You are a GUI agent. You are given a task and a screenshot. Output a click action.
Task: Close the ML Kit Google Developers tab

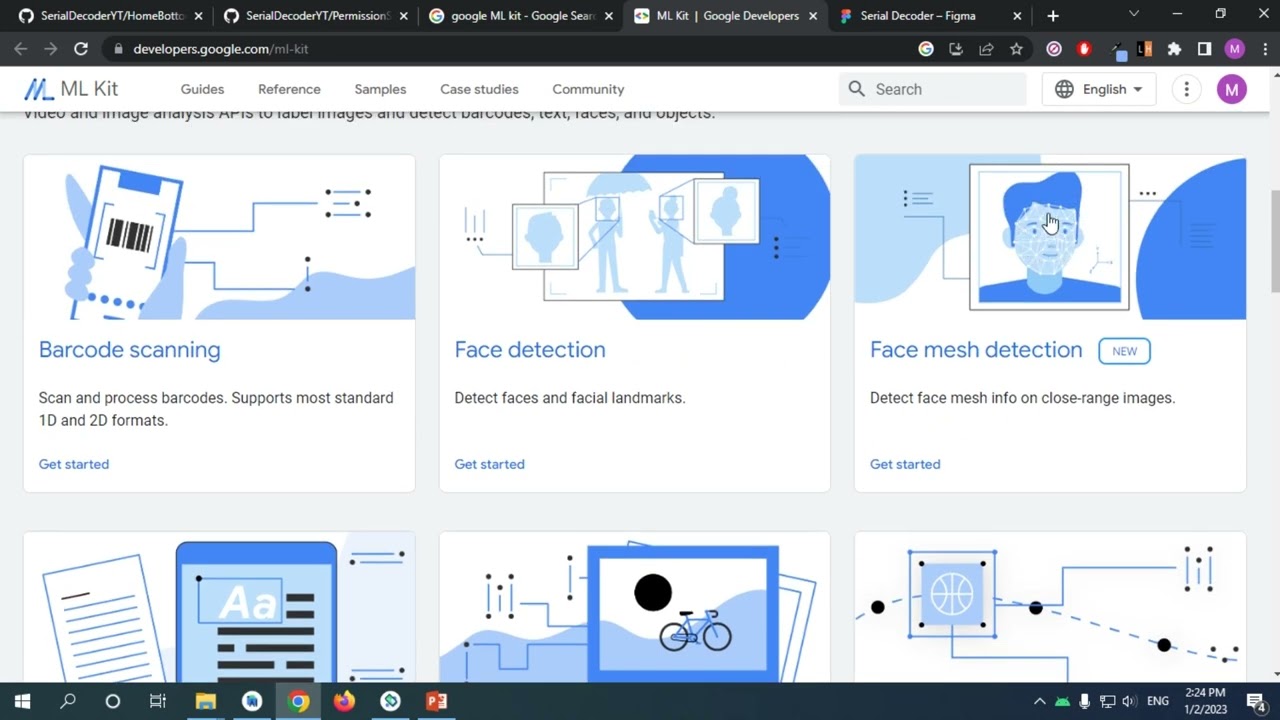tap(813, 16)
